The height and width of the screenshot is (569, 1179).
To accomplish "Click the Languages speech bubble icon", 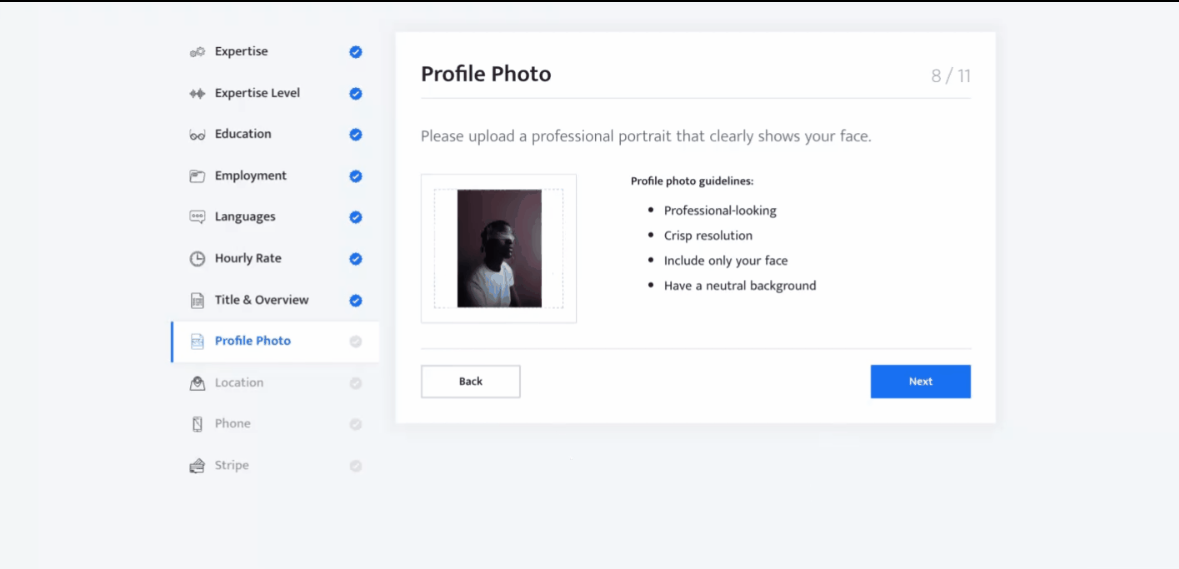I will [x=197, y=217].
